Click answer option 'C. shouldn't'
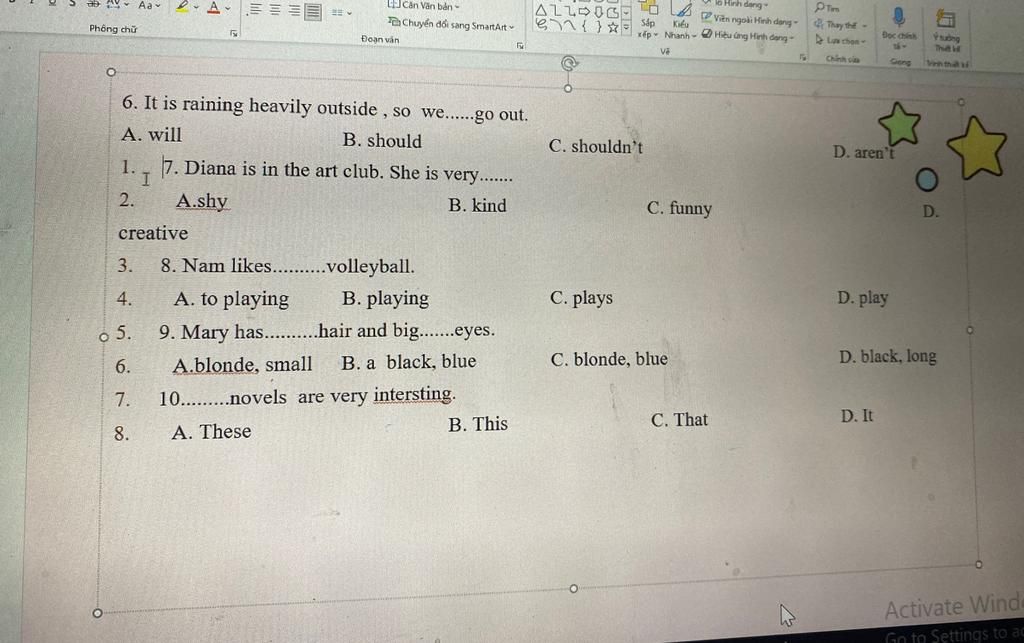1024x643 pixels. 596,147
